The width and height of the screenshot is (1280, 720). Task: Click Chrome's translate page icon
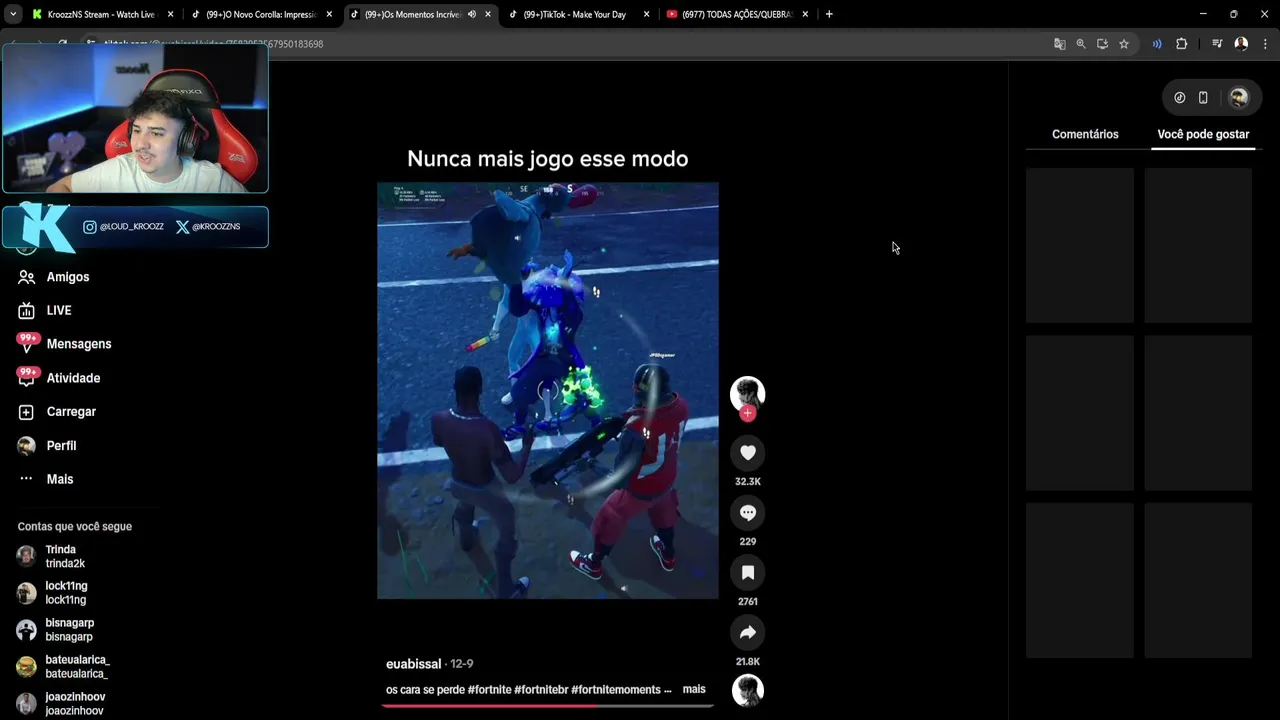coord(1059,44)
